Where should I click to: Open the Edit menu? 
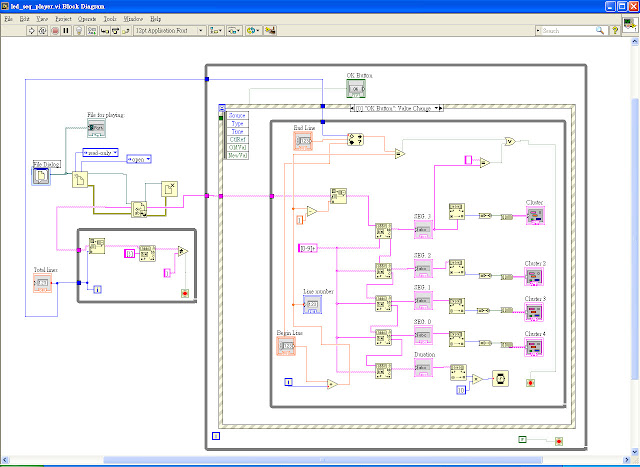24,19
